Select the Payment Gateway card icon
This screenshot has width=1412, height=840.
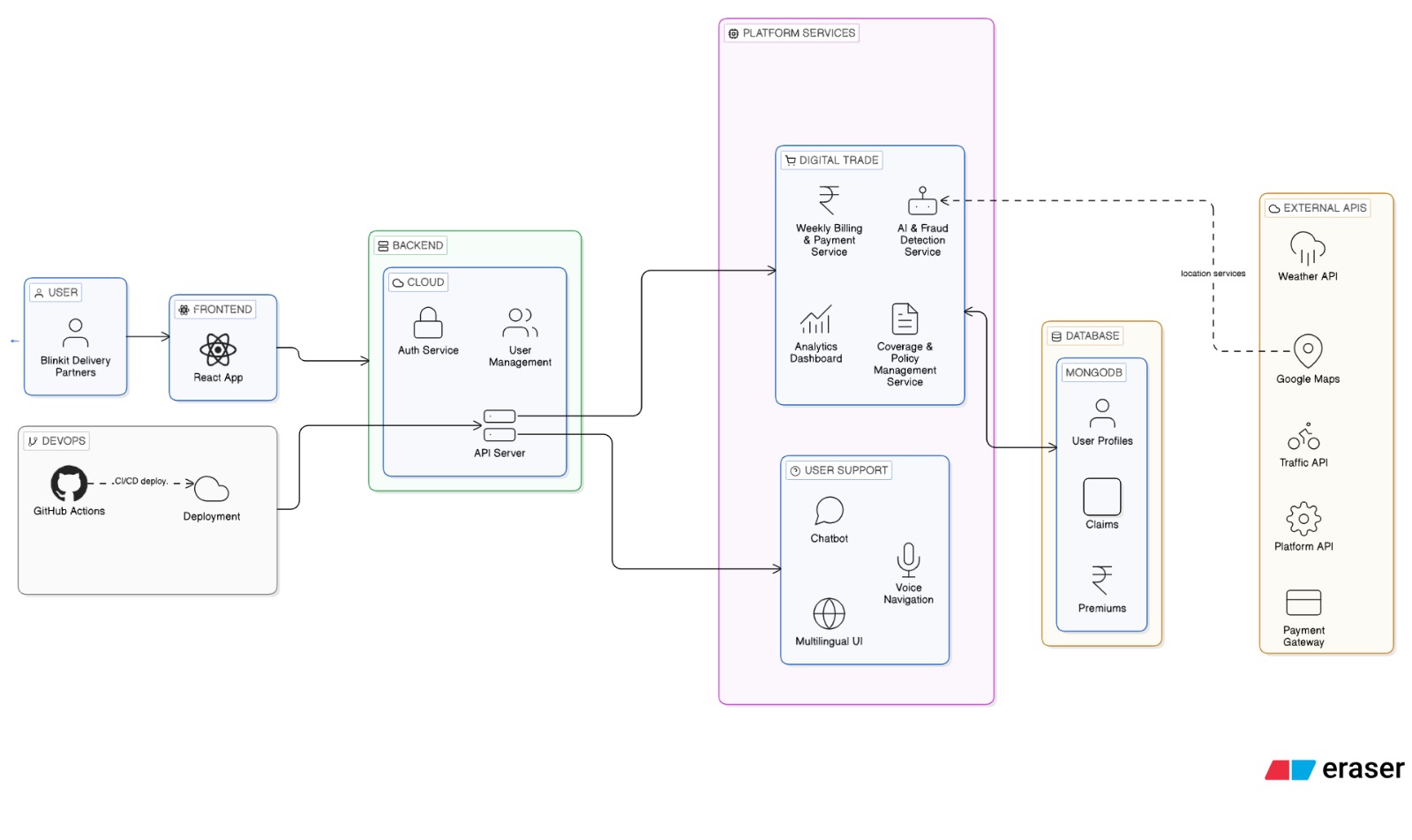1303,603
